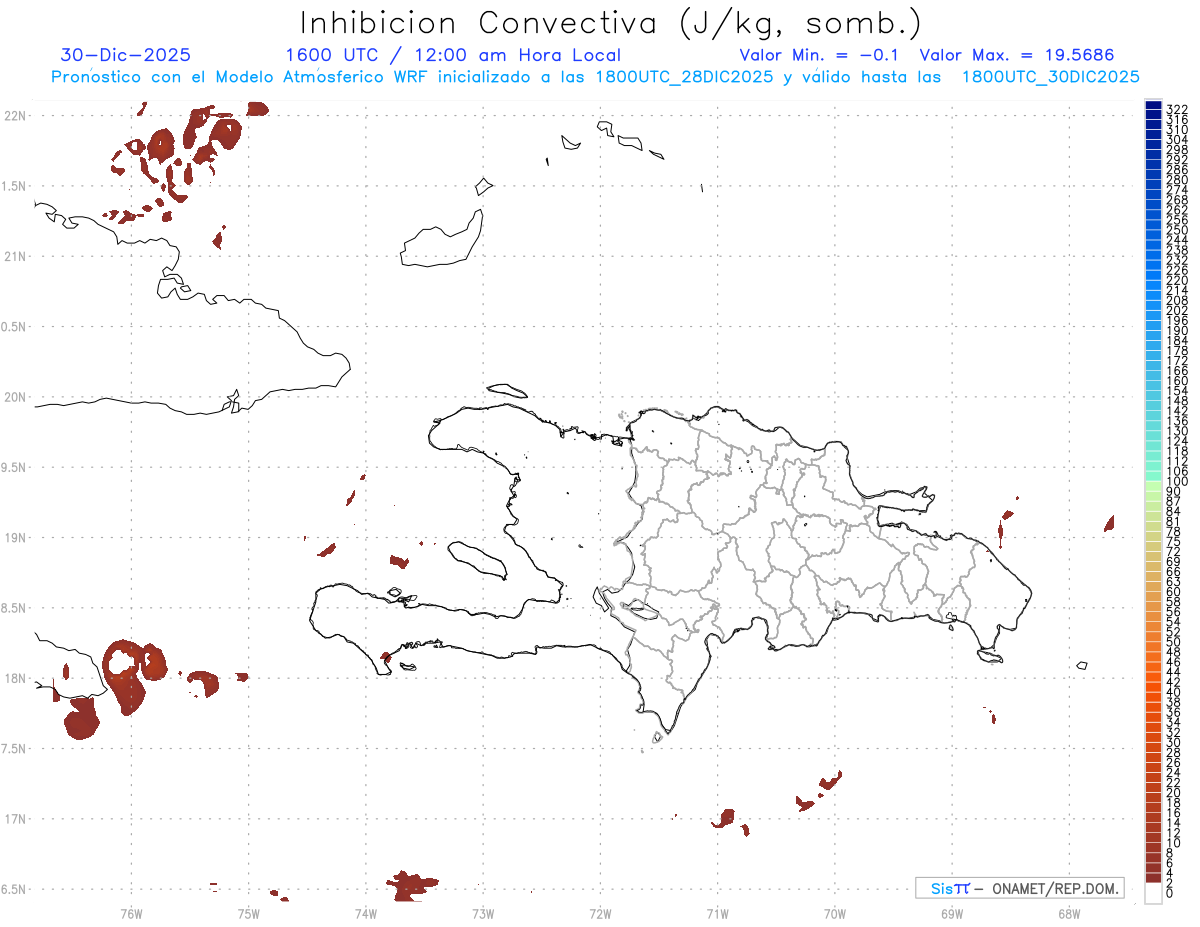Click the "100" value on the color scale
This screenshot has width=1200, height=927.
[x=1177, y=482]
